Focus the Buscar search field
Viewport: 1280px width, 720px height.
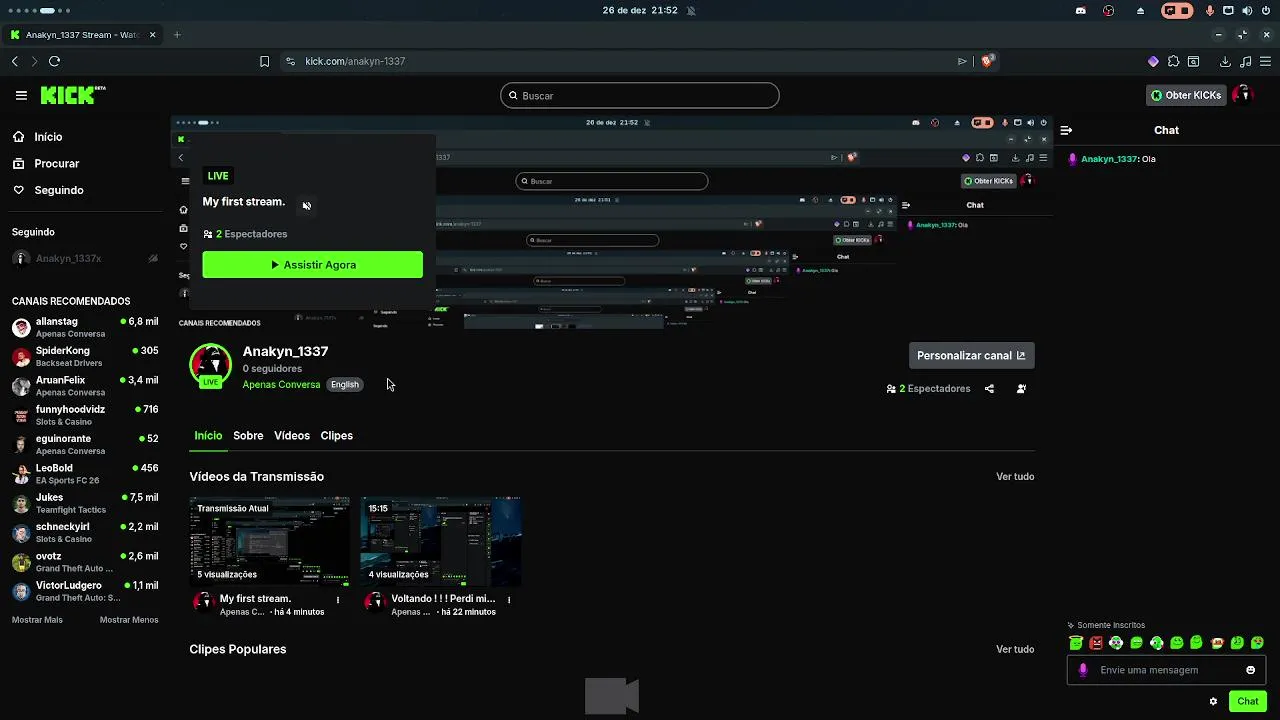tap(640, 96)
